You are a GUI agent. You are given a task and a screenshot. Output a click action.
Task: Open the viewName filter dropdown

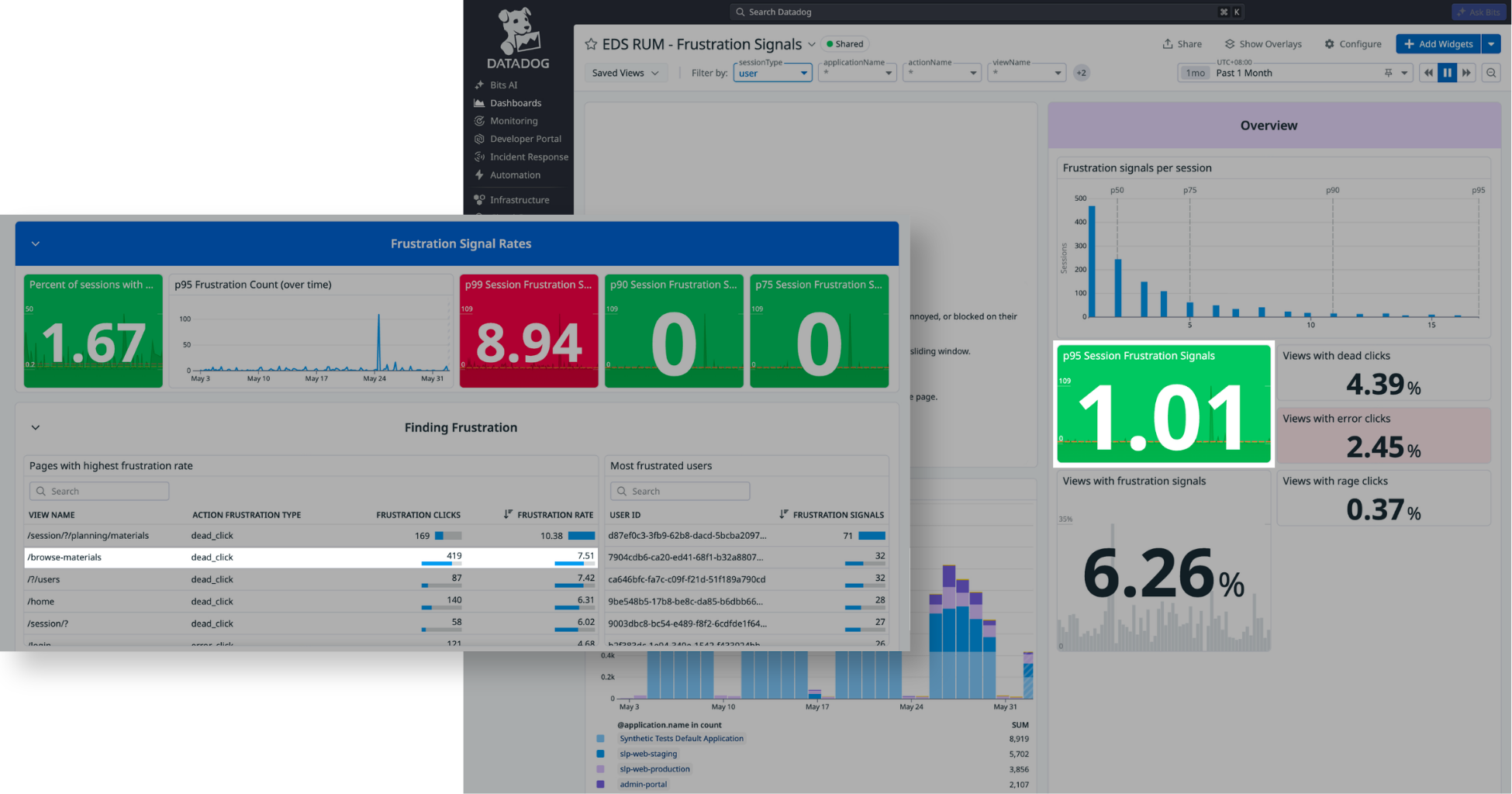point(1027,73)
